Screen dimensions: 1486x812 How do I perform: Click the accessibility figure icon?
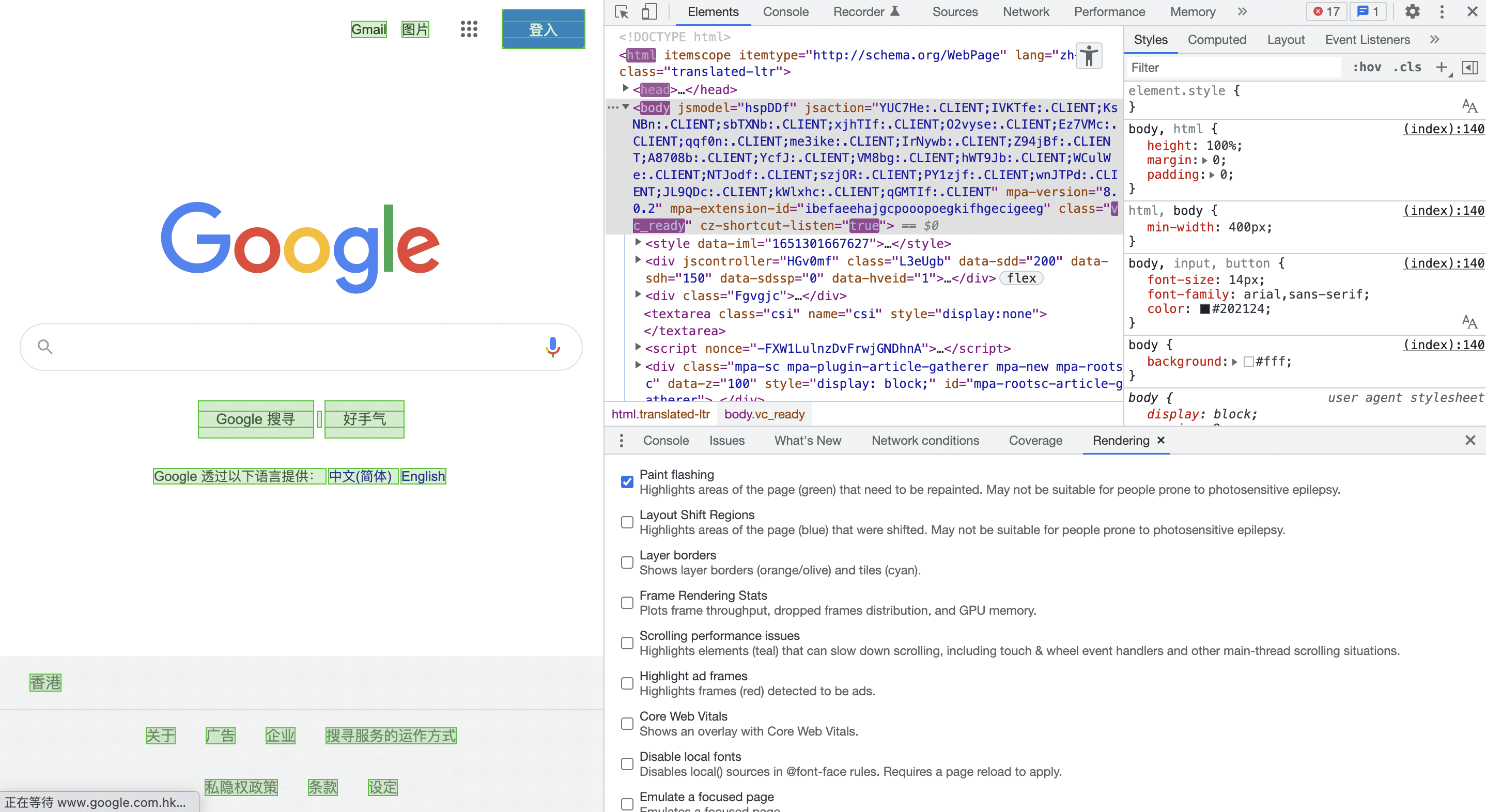(x=1089, y=56)
